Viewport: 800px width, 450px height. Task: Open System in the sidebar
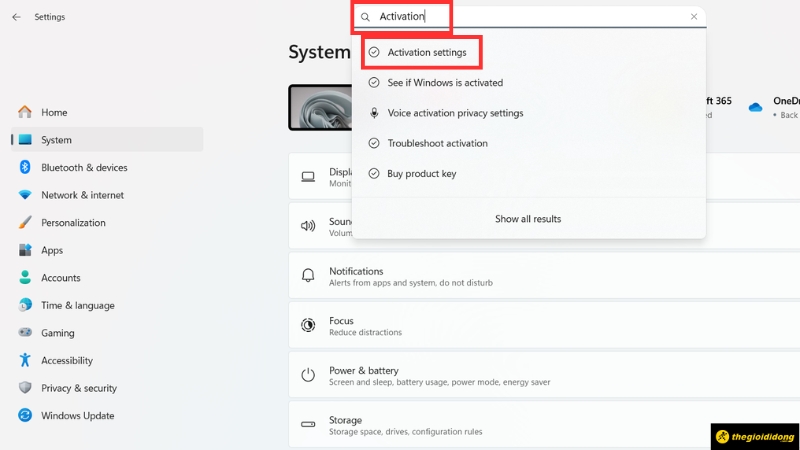pos(107,139)
